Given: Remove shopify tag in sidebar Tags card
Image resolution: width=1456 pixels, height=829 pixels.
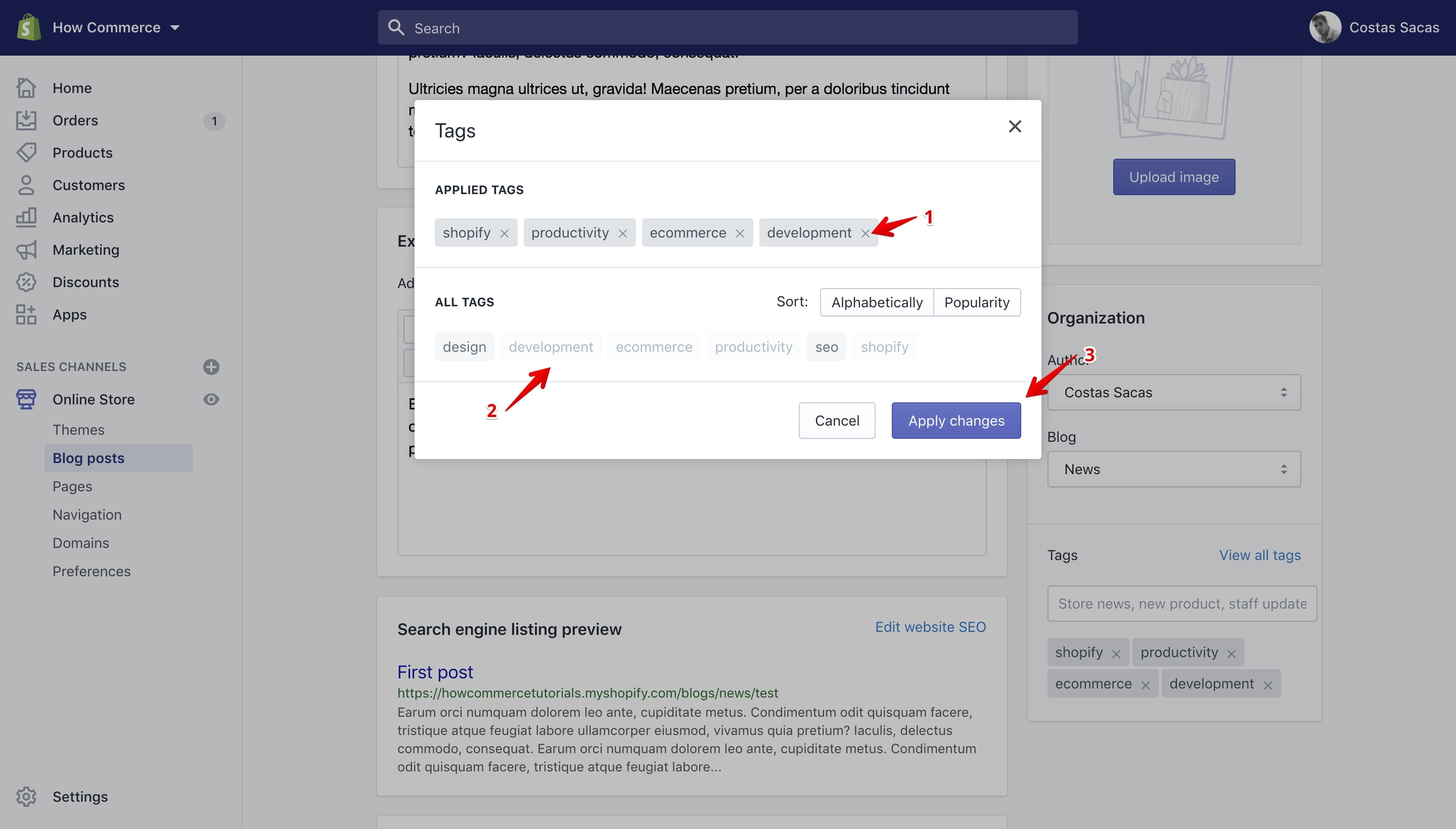Looking at the screenshot, I should [x=1116, y=654].
